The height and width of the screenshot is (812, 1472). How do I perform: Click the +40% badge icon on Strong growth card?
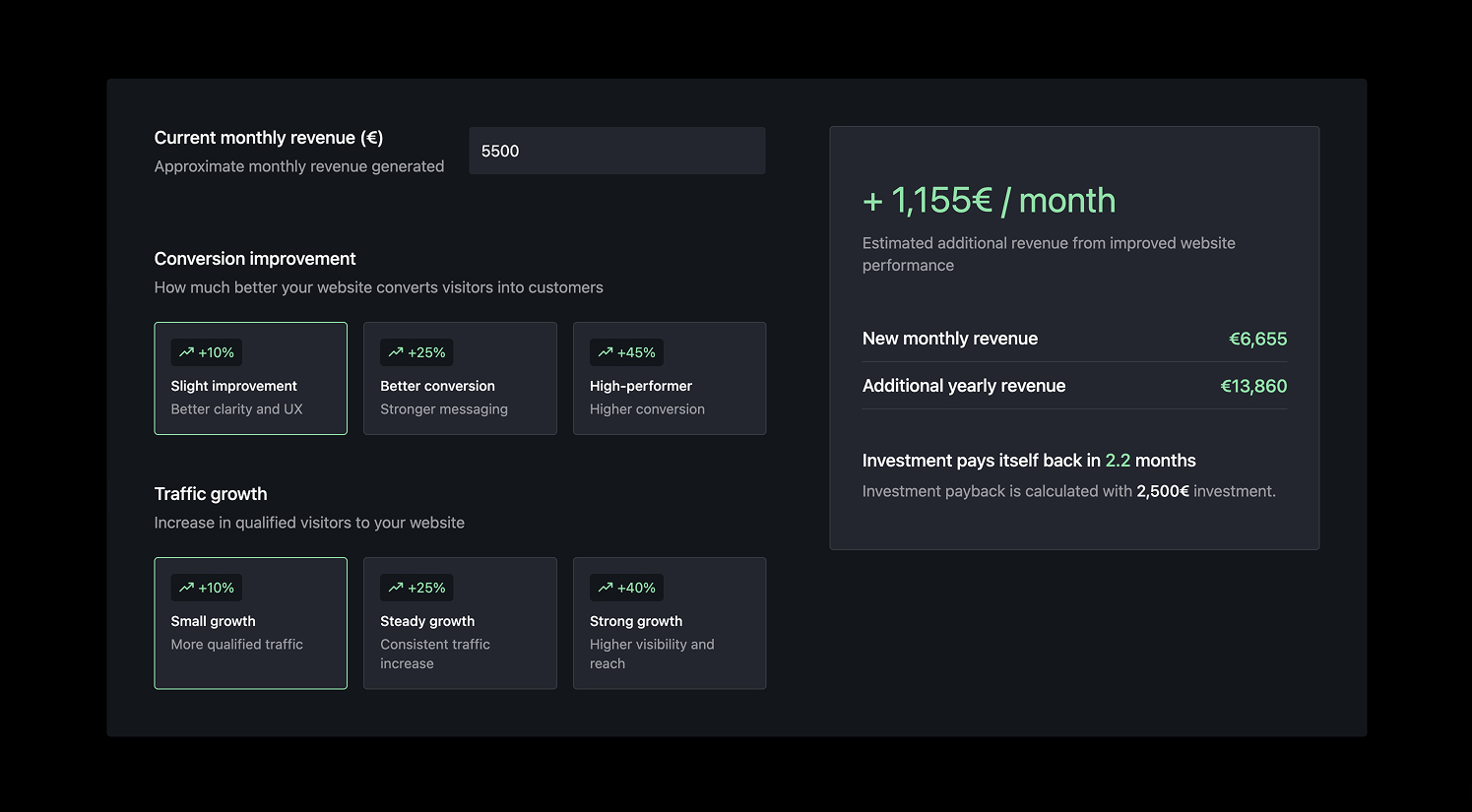[607, 587]
